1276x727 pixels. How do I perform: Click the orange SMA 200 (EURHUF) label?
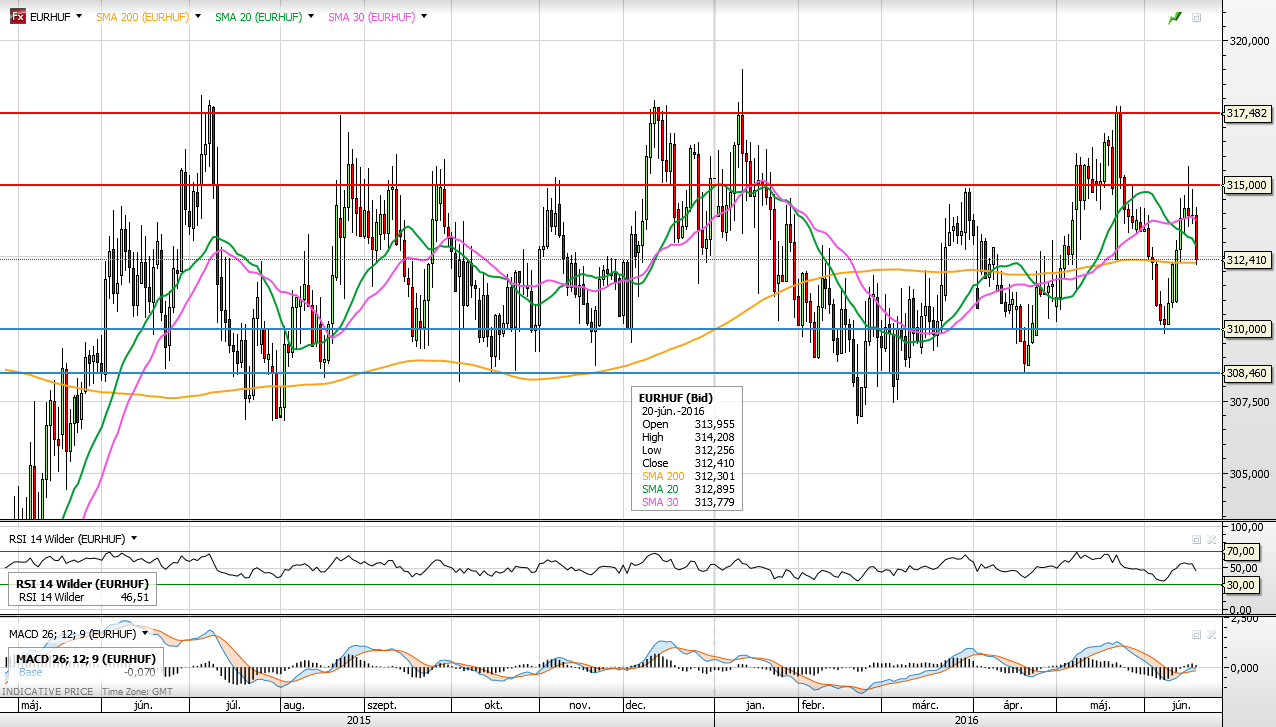143,17
